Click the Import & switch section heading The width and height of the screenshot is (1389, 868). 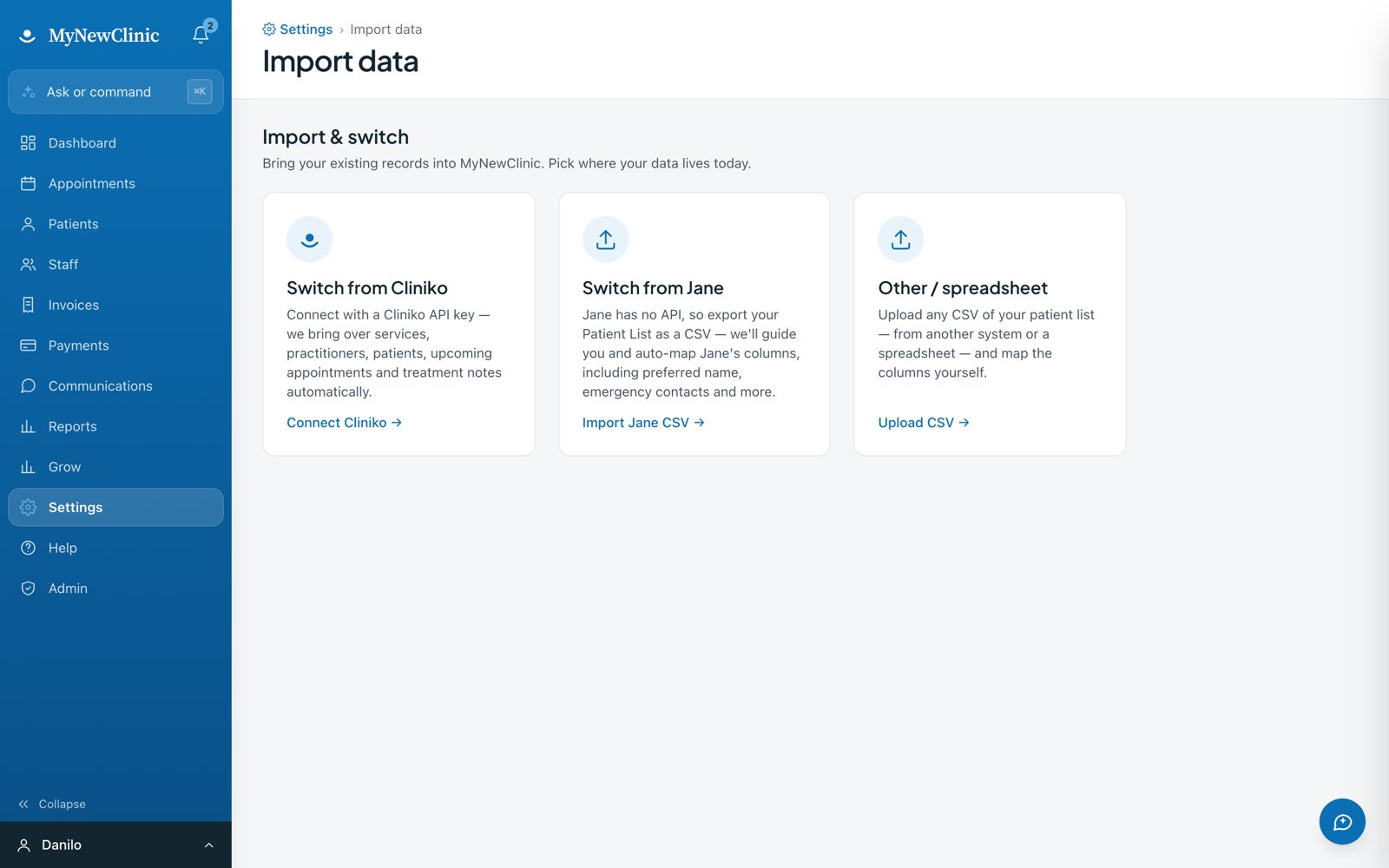[x=335, y=137]
